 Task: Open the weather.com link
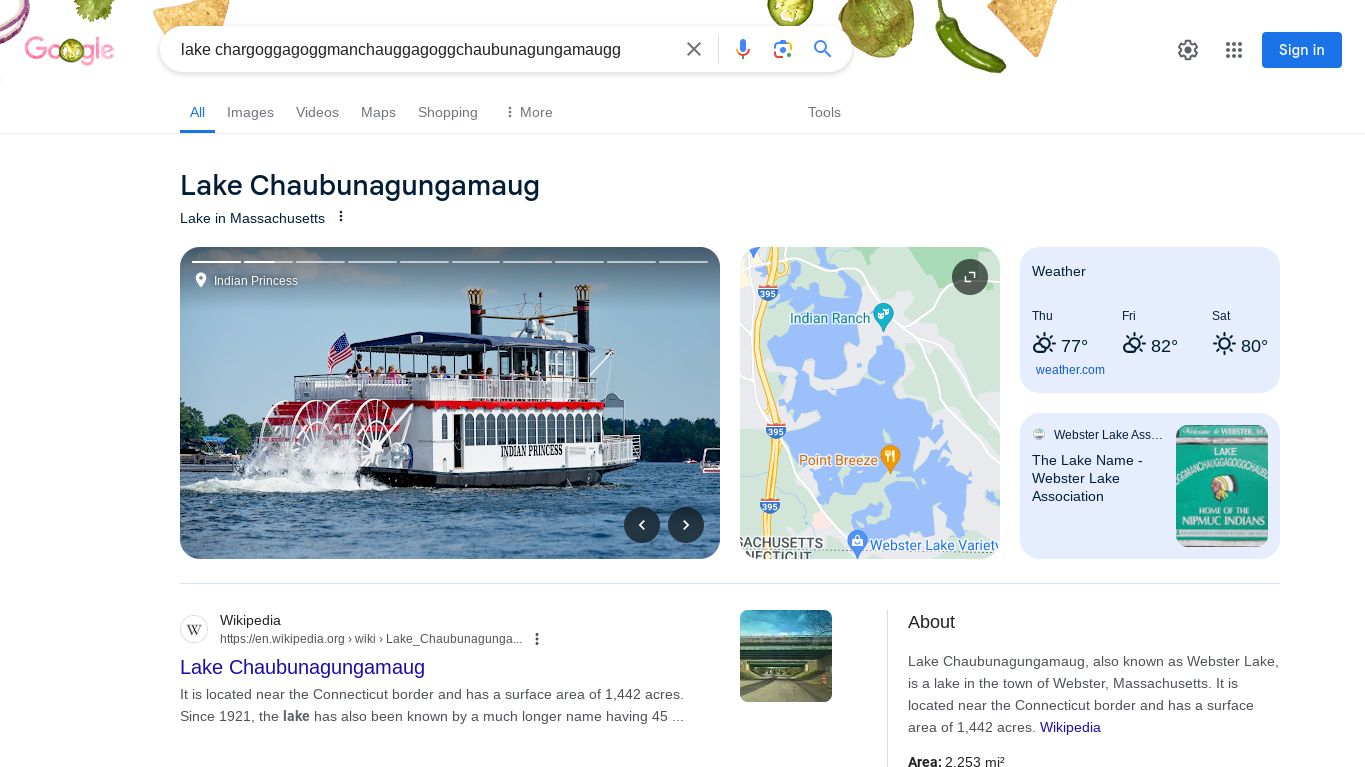click(x=1070, y=370)
